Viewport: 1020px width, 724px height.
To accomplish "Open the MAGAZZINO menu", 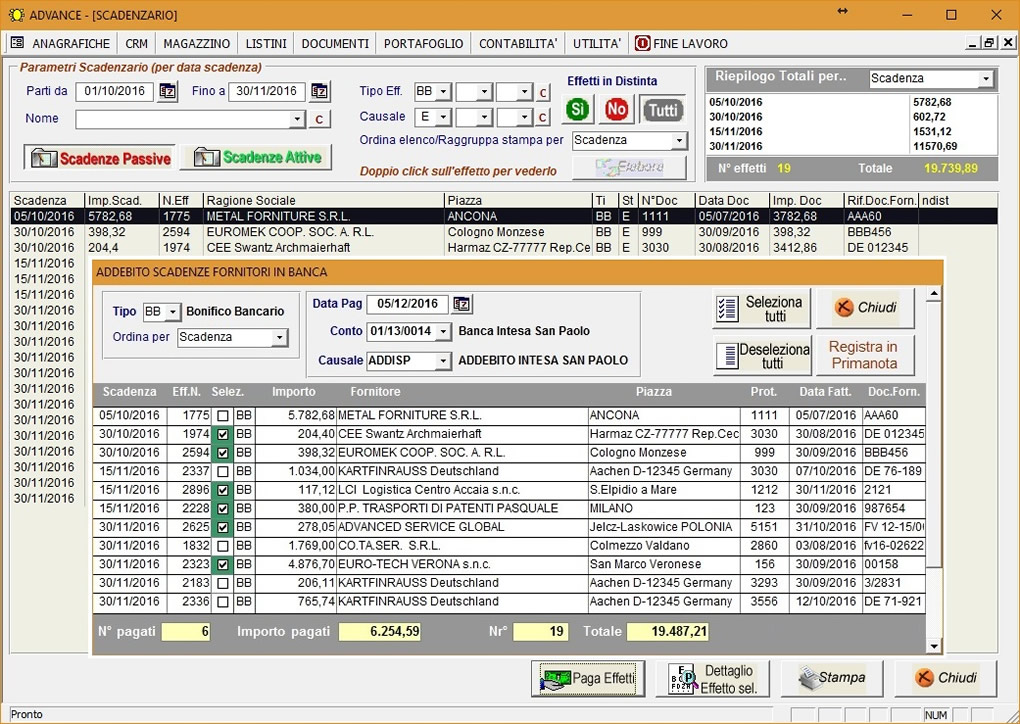I will coord(196,44).
